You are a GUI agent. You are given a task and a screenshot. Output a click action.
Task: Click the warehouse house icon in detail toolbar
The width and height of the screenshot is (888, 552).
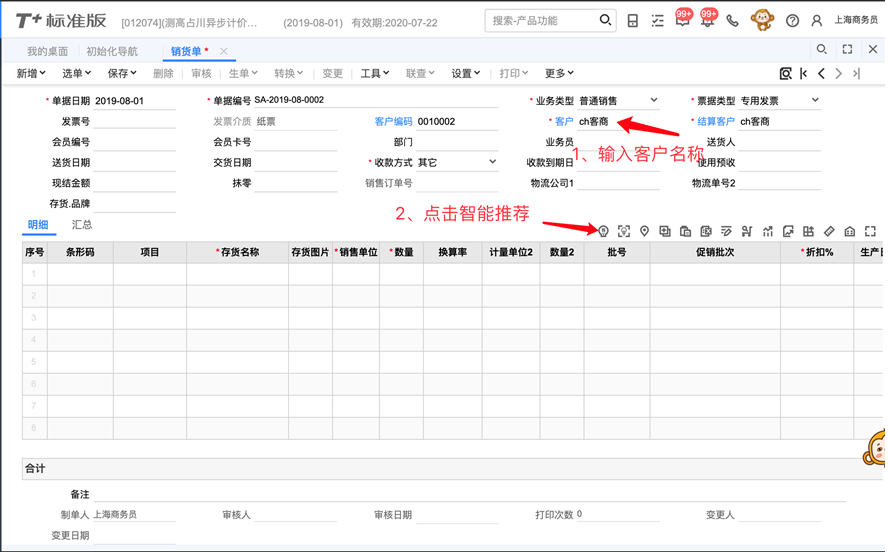849,231
